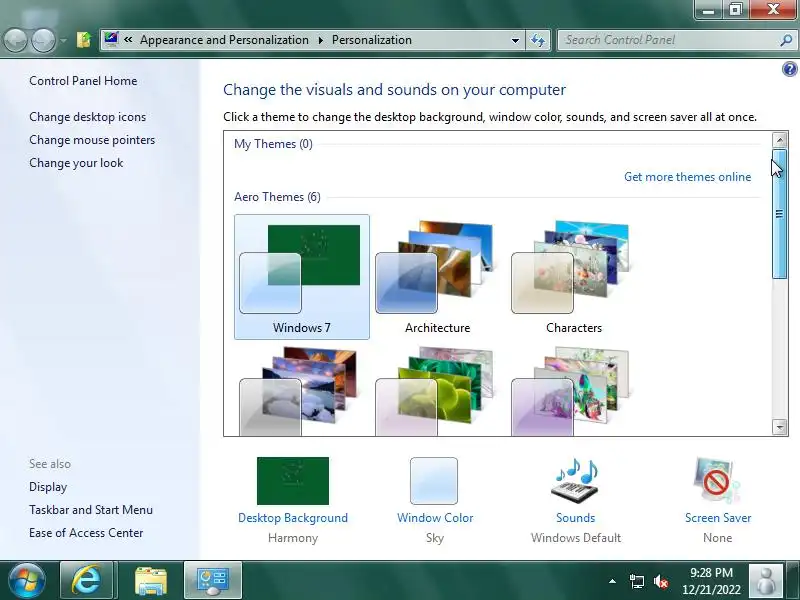Image resolution: width=800 pixels, height=600 pixels.
Task: Pick the green nature theme thumbnail
Action: point(437,391)
